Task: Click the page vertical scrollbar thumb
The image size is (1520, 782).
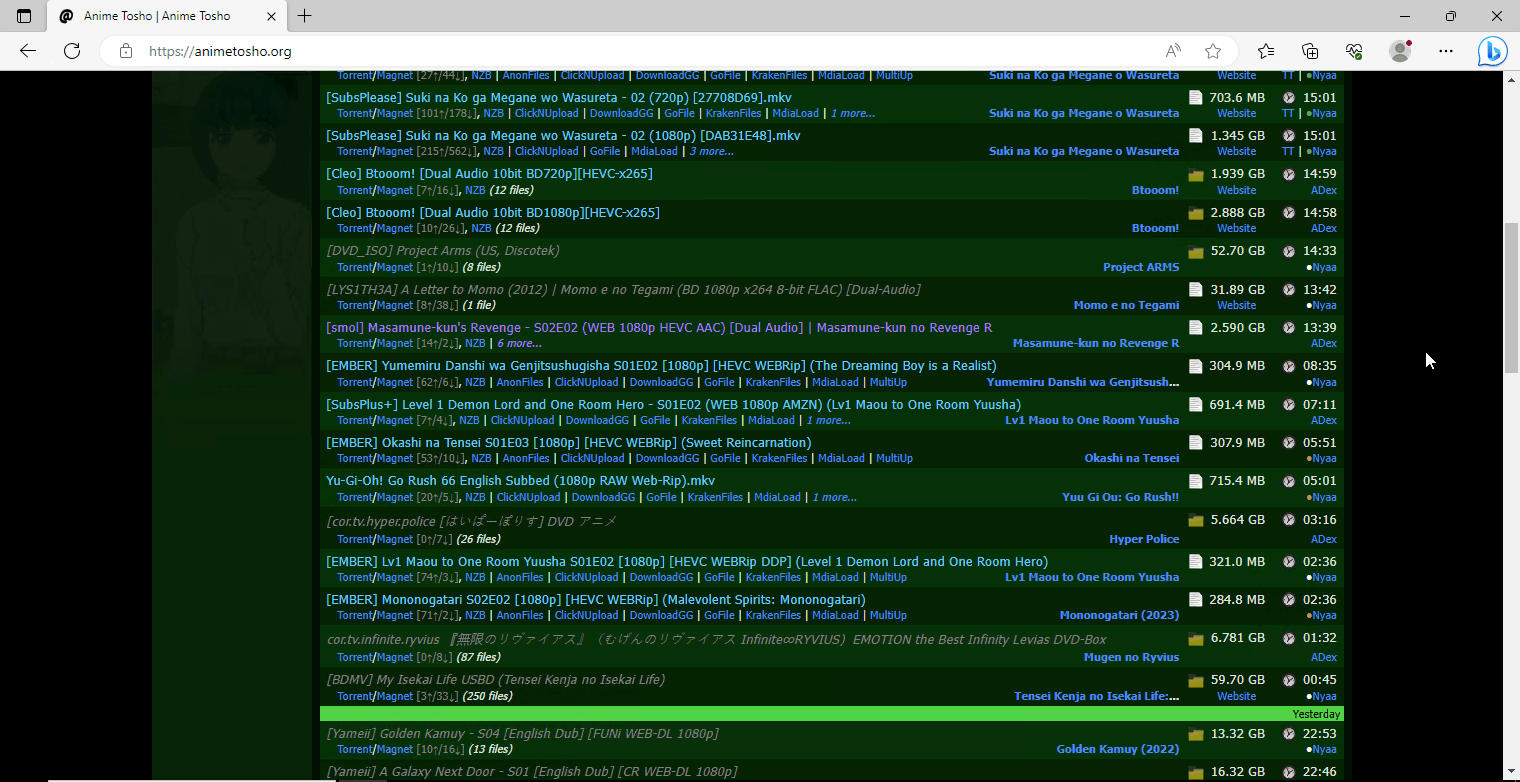Action: [1511, 298]
